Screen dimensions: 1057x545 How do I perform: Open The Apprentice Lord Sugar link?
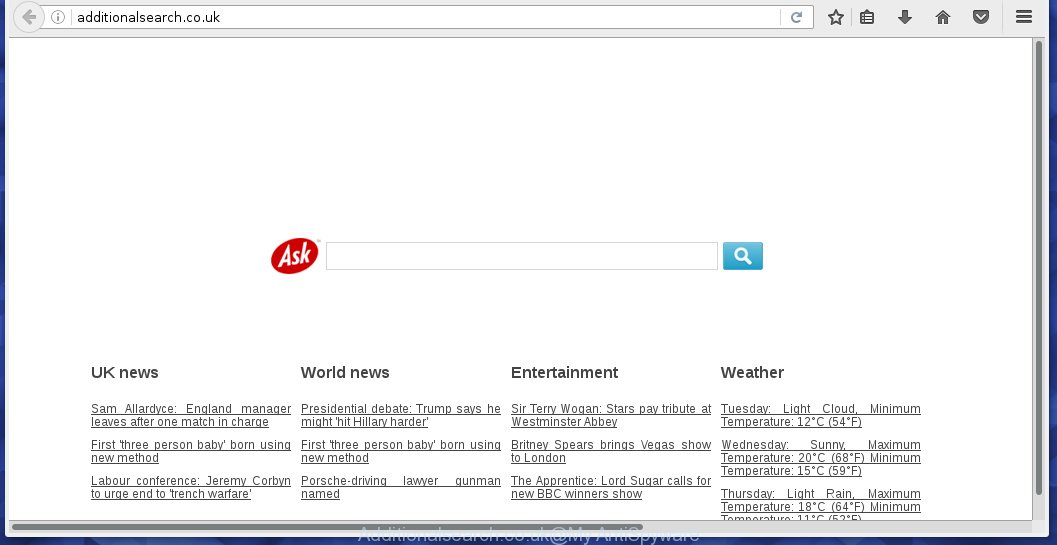[611, 487]
